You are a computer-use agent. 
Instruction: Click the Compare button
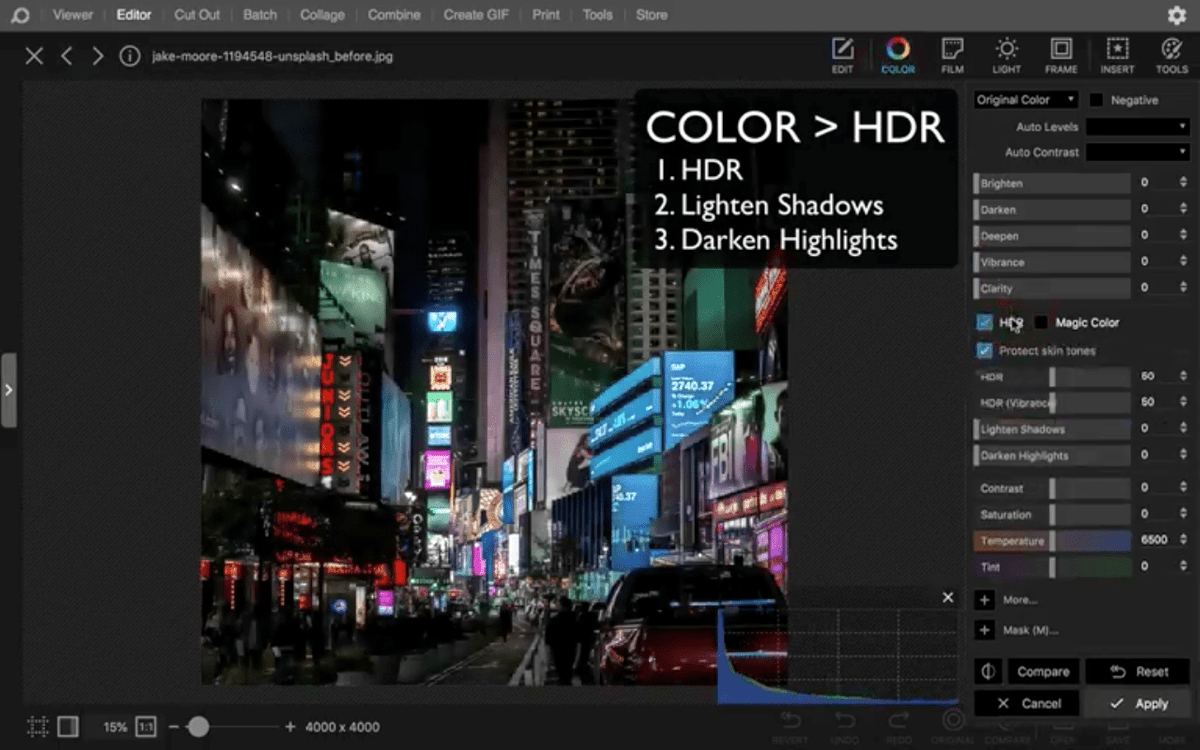(1042, 671)
